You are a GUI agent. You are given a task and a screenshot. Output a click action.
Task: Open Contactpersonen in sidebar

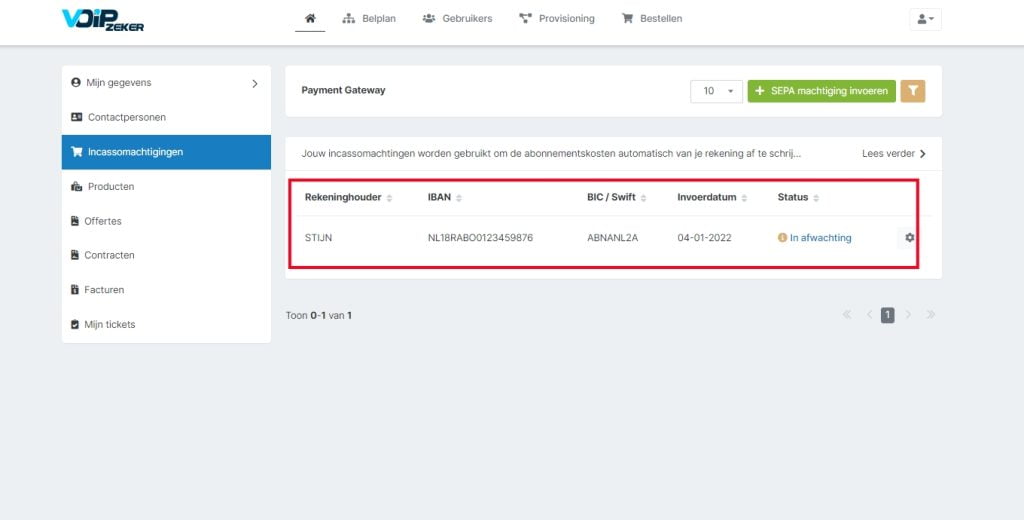click(167, 118)
